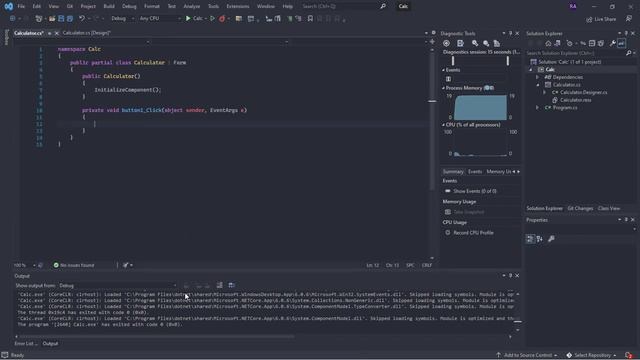Open Debug solution configuration dropdown
Viewport: 640px width, 360px height.
point(122,18)
